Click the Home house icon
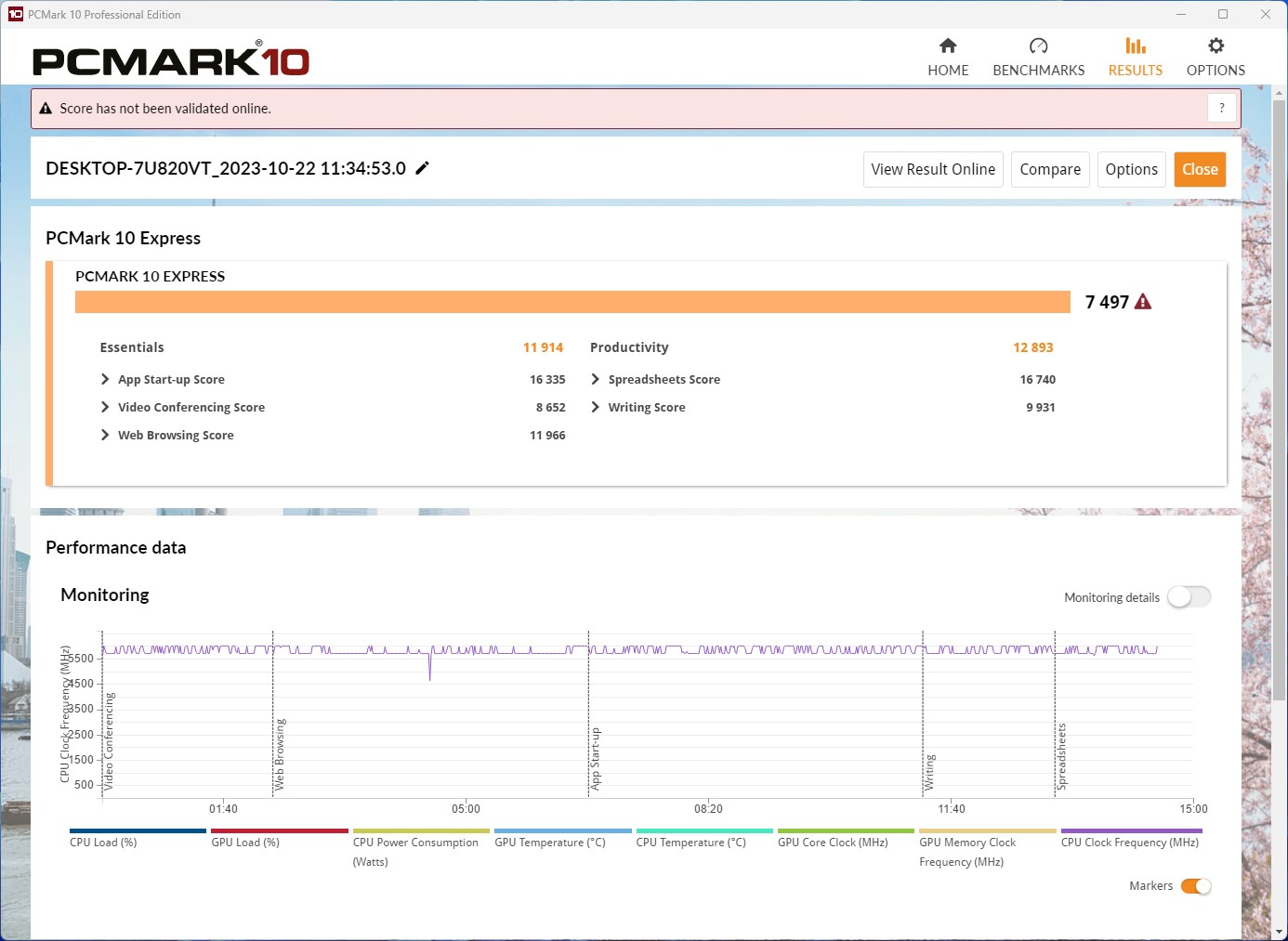Screen dimensions: 1288x941 [x=948, y=46]
